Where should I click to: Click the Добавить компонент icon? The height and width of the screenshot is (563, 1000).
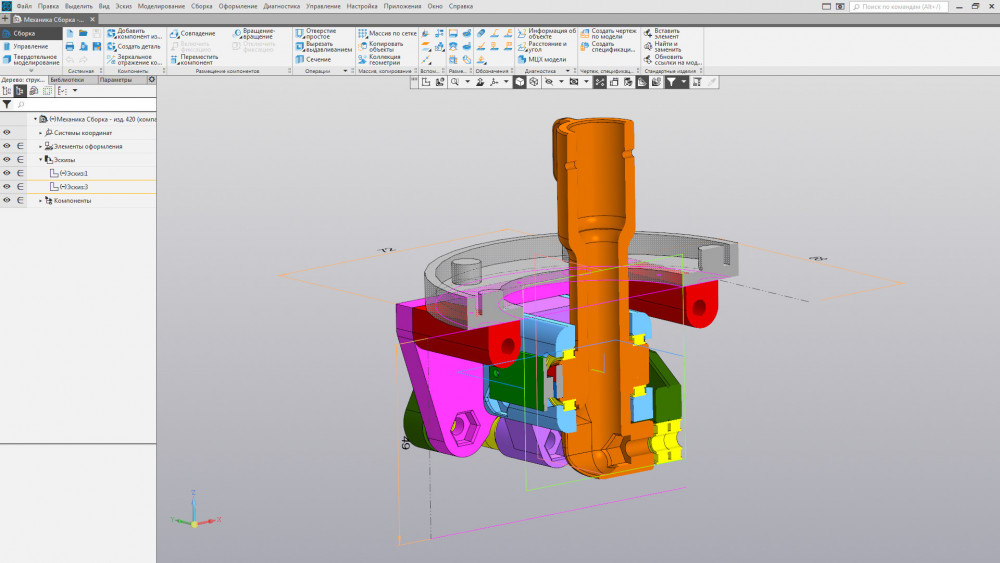(111, 33)
